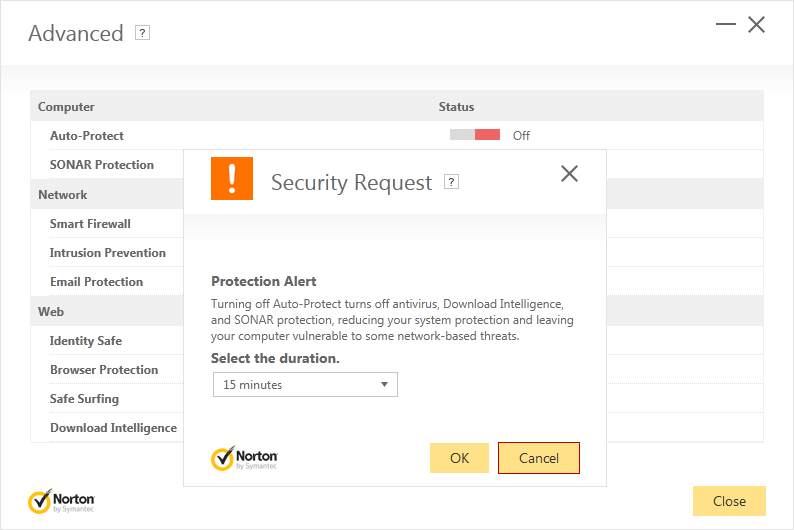Select the Browser Protection item
Image resolution: width=794 pixels, height=530 pixels.
coord(104,370)
